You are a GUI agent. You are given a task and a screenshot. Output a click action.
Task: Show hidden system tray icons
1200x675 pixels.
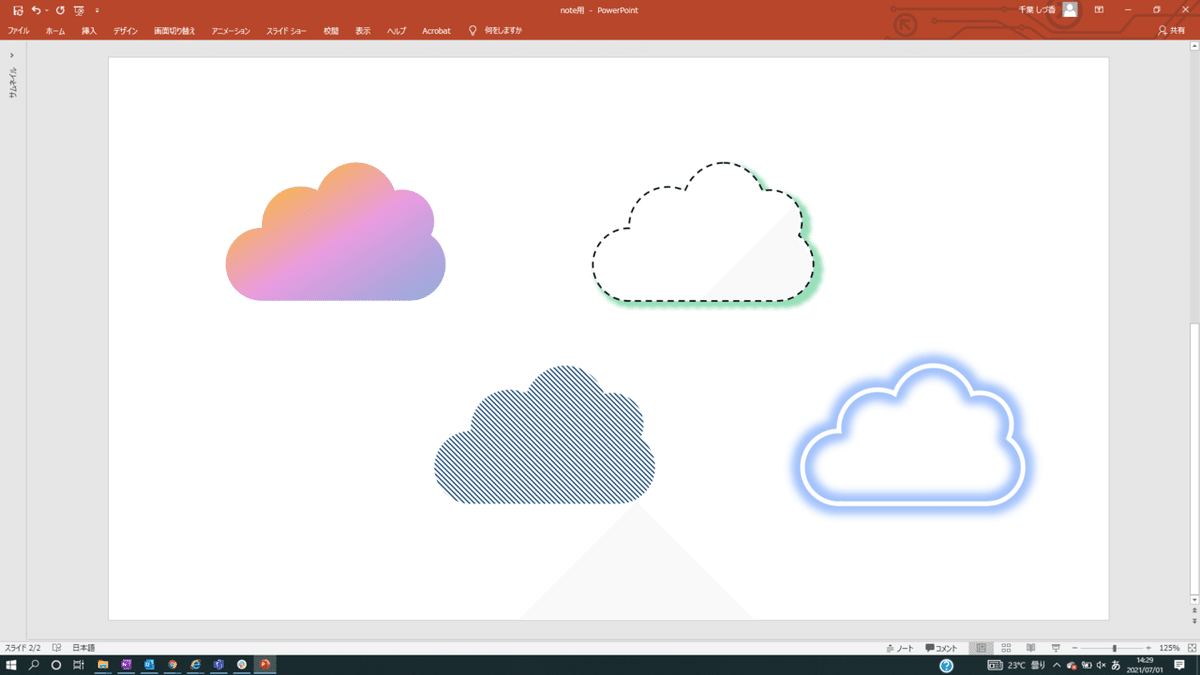pyautogui.click(x=1056, y=665)
